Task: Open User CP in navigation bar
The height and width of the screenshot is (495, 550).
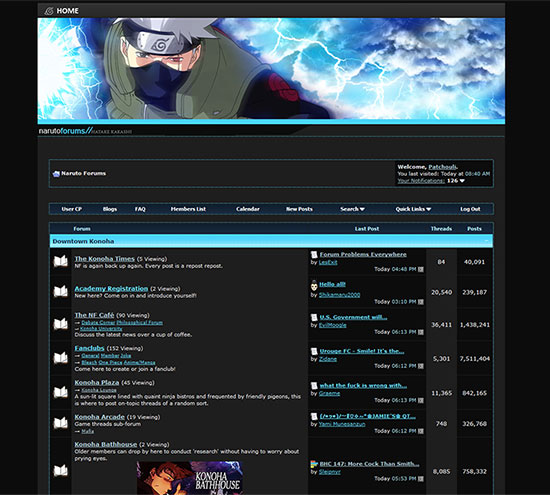Action: [x=72, y=209]
